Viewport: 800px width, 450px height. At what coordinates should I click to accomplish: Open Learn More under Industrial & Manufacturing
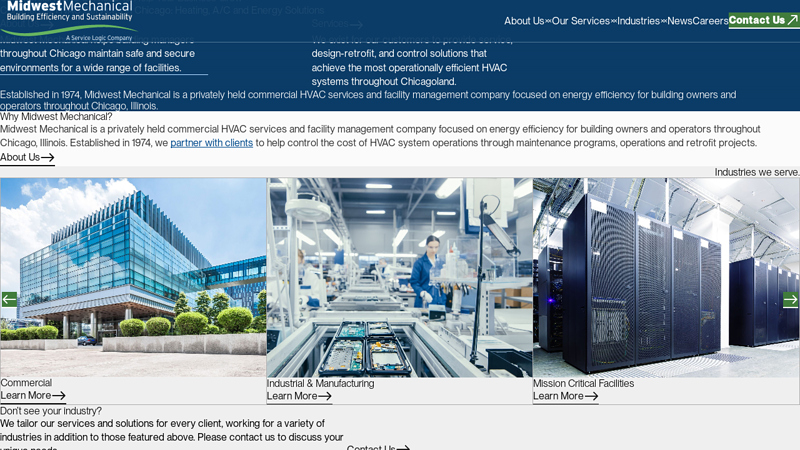[x=291, y=396]
